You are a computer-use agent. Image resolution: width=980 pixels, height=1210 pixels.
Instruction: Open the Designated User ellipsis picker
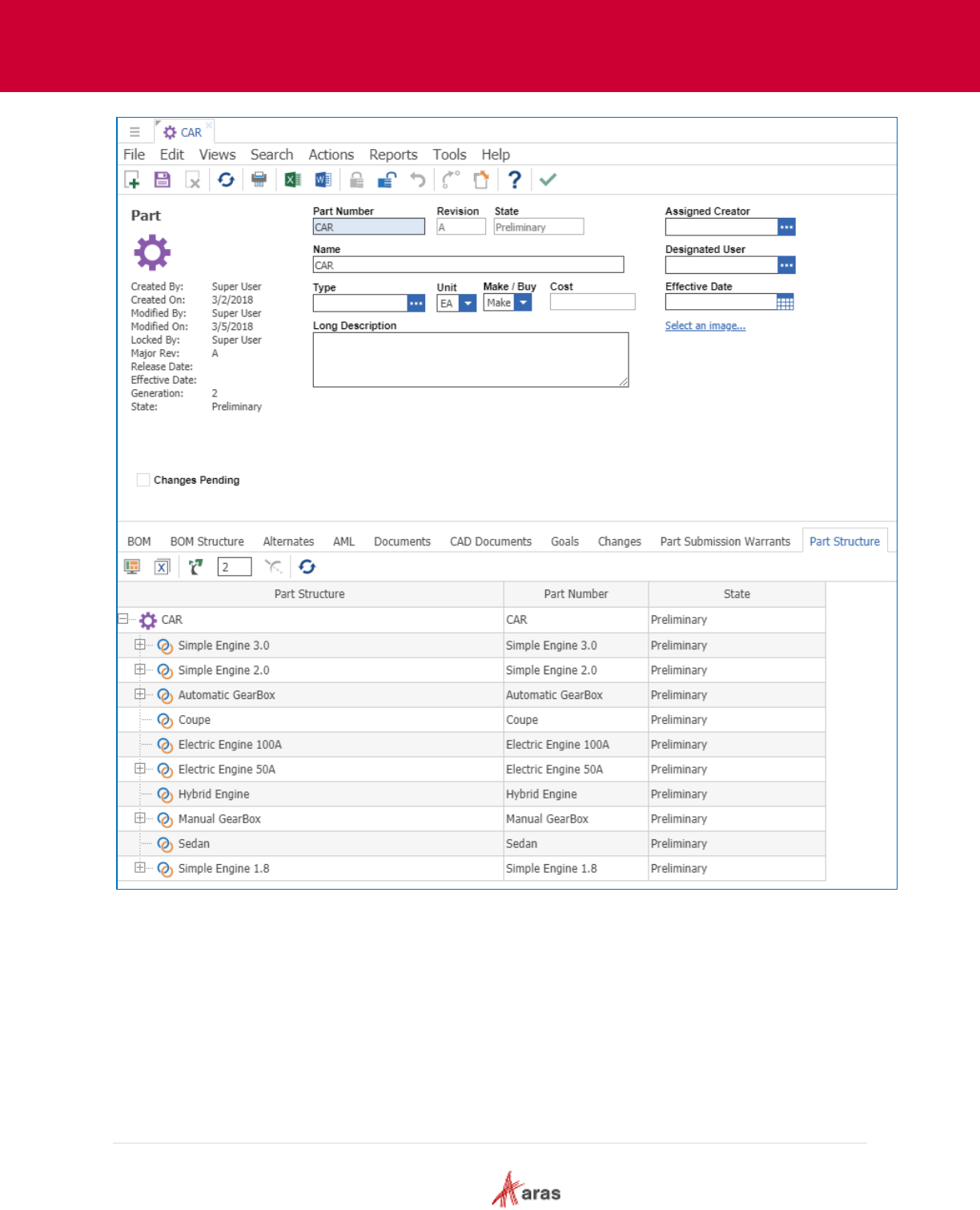[787, 265]
